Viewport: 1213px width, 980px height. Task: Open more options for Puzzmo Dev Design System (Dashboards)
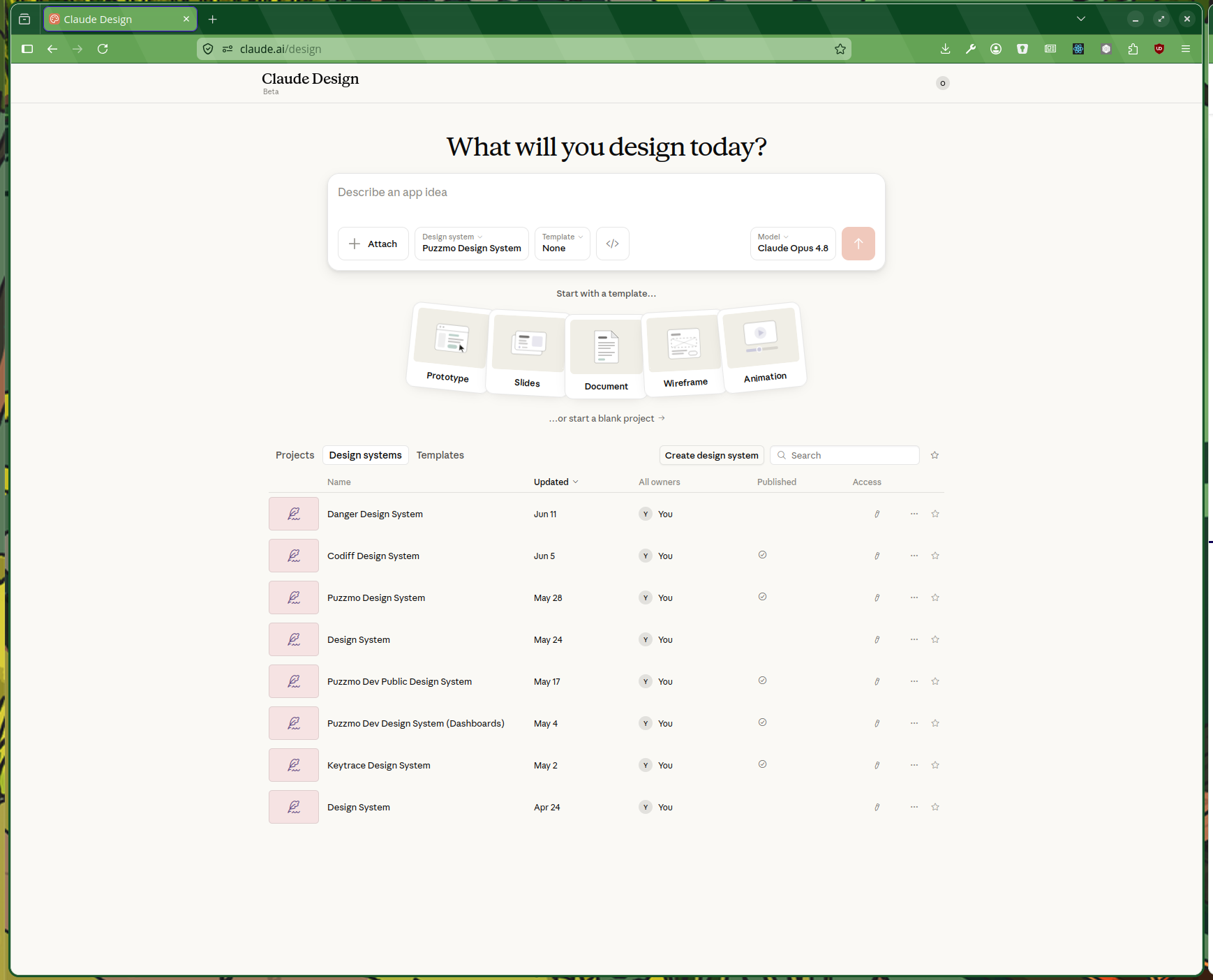click(x=914, y=723)
